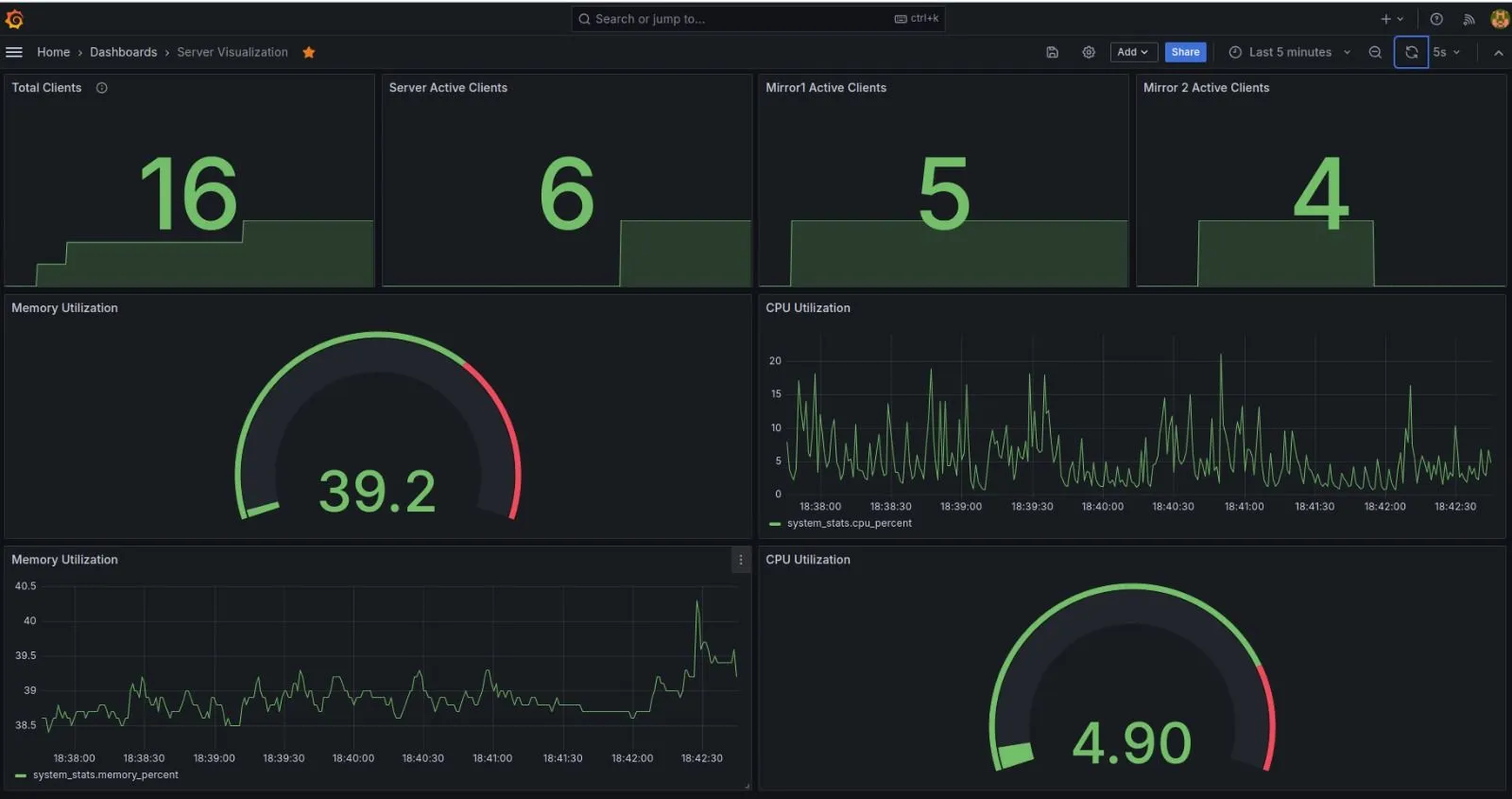Navigate to Dashboards breadcrumb
The image size is (1512, 799).
(123, 52)
